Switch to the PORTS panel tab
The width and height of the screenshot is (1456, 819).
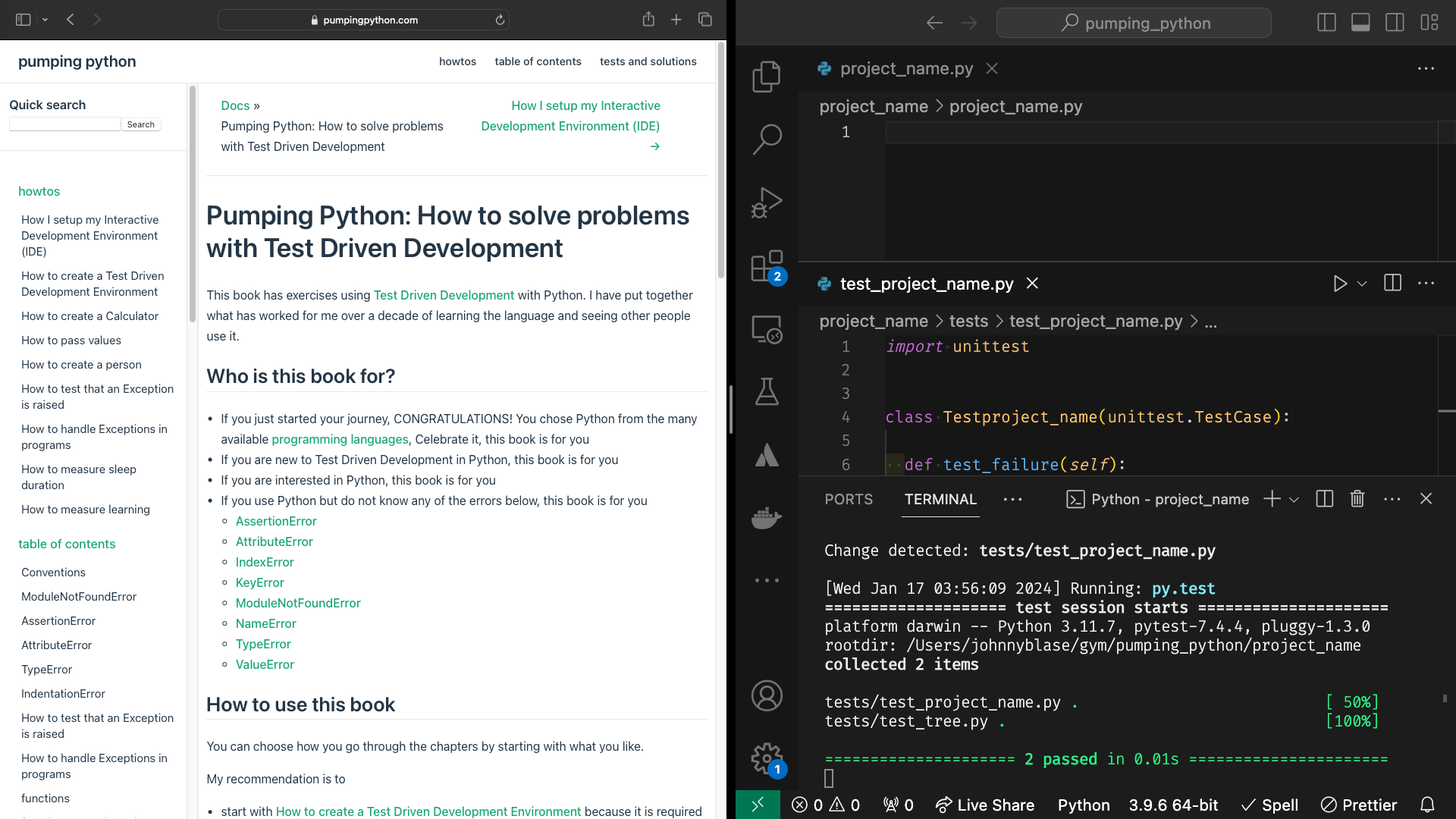[x=849, y=499]
